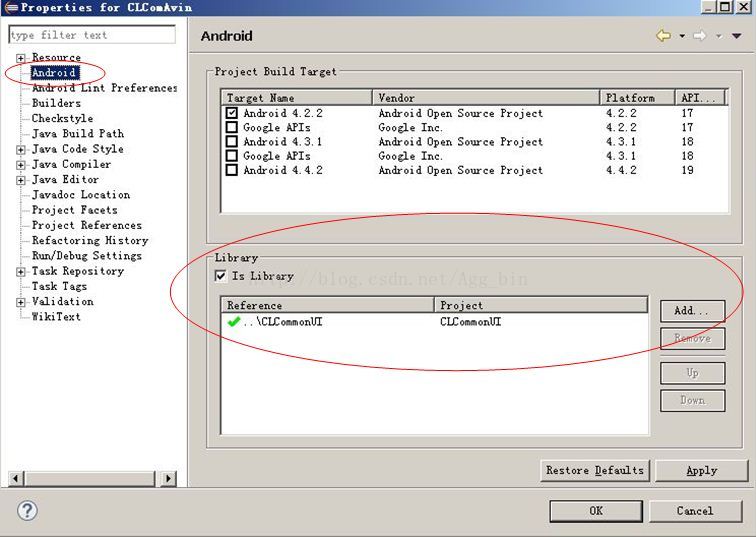Click the Properties window title icon
The image size is (756, 537).
point(11,7)
